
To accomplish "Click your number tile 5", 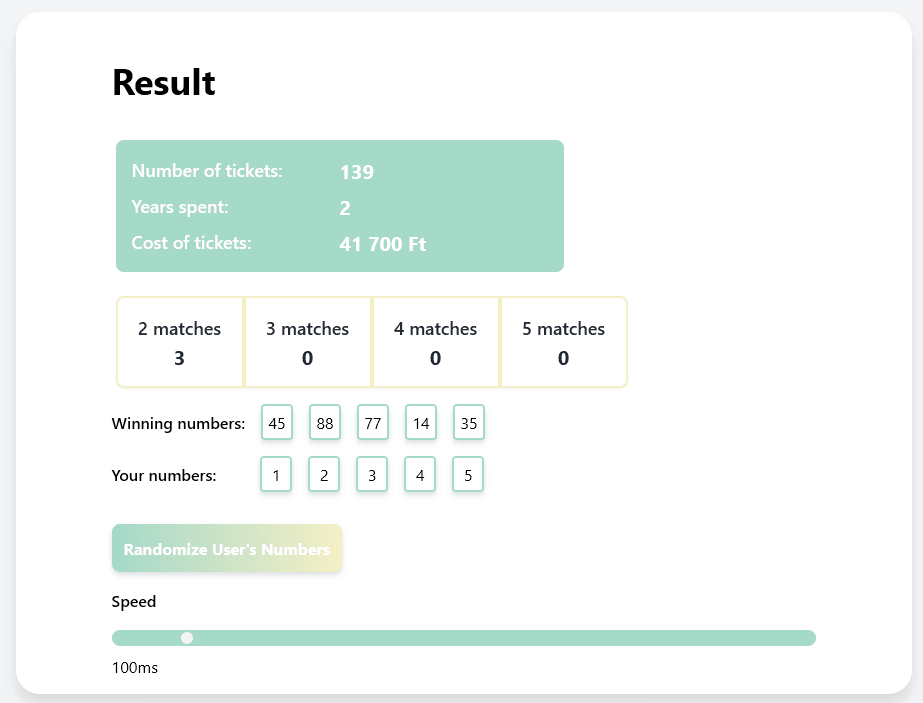I will [x=468, y=474].
